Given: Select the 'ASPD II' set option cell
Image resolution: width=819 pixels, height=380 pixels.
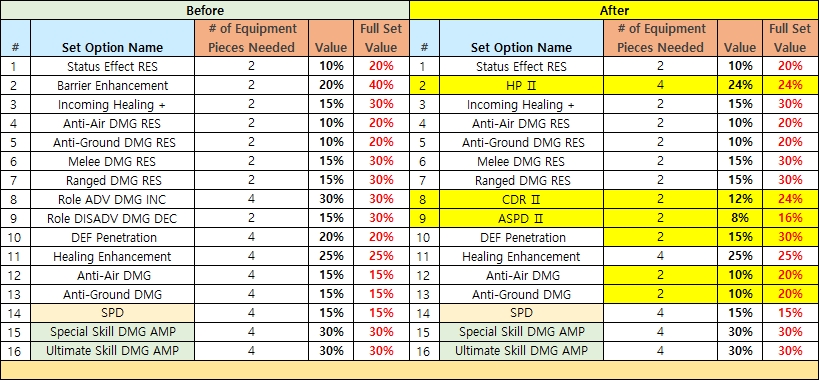Looking at the screenshot, I should (x=521, y=218).
